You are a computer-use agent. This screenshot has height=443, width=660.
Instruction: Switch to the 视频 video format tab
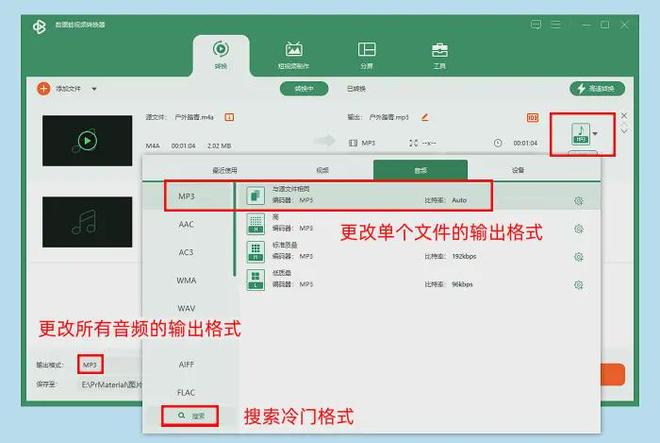322,170
